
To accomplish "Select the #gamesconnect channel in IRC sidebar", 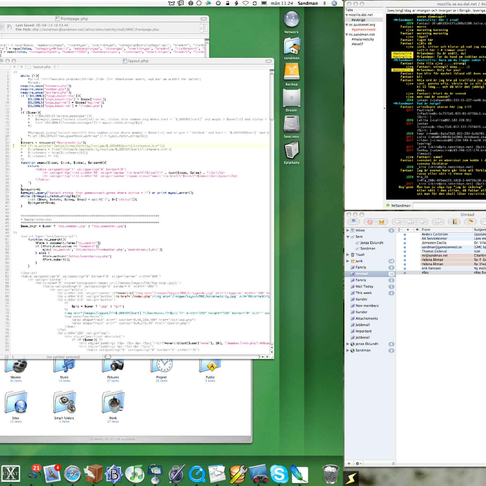I will (363, 30).
